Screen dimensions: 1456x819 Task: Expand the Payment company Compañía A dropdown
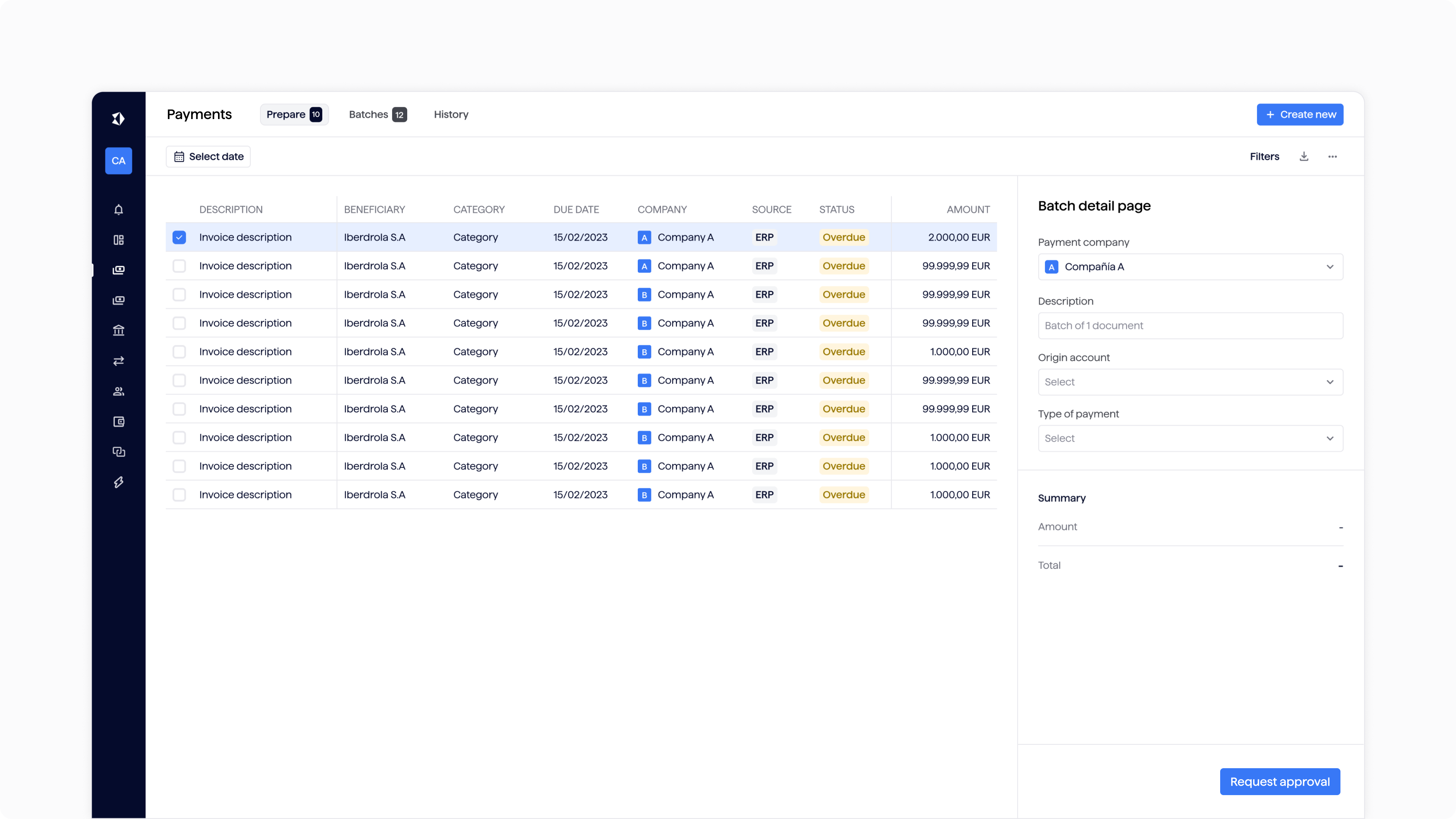(1190, 267)
